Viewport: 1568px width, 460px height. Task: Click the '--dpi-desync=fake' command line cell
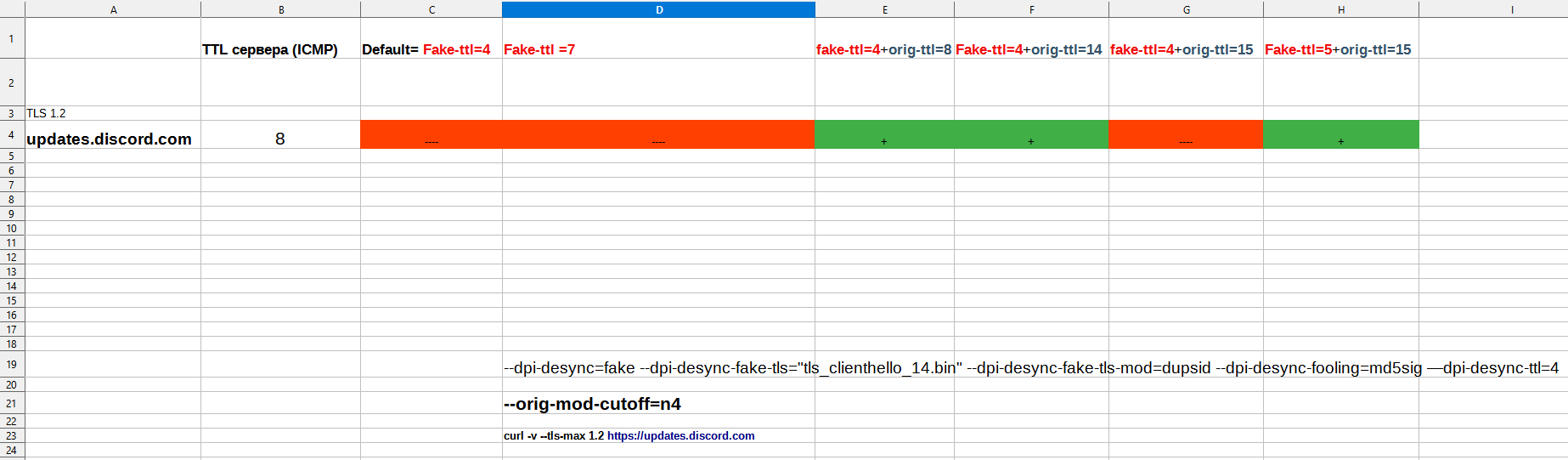pos(658,364)
